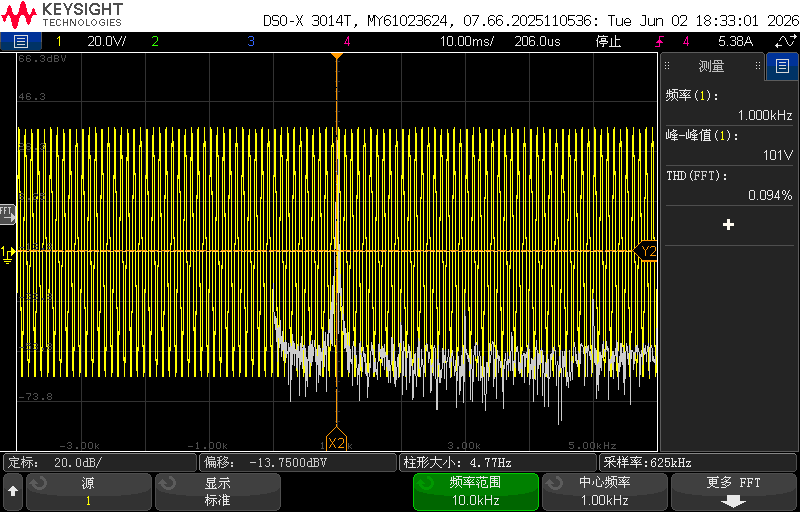800x512 pixels.
Task: Open the 显示 标准 display softkey
Action: (218, 492)
